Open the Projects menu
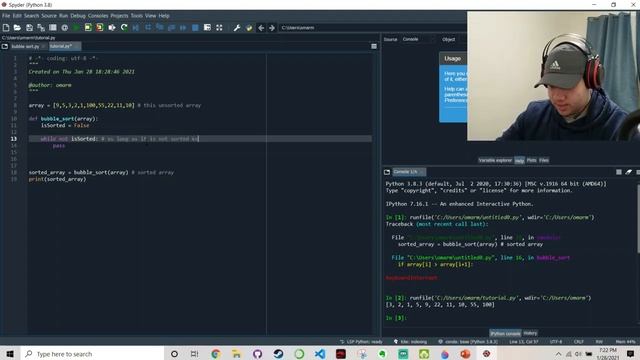Screen dimensions: 640x360 [119, 16]
